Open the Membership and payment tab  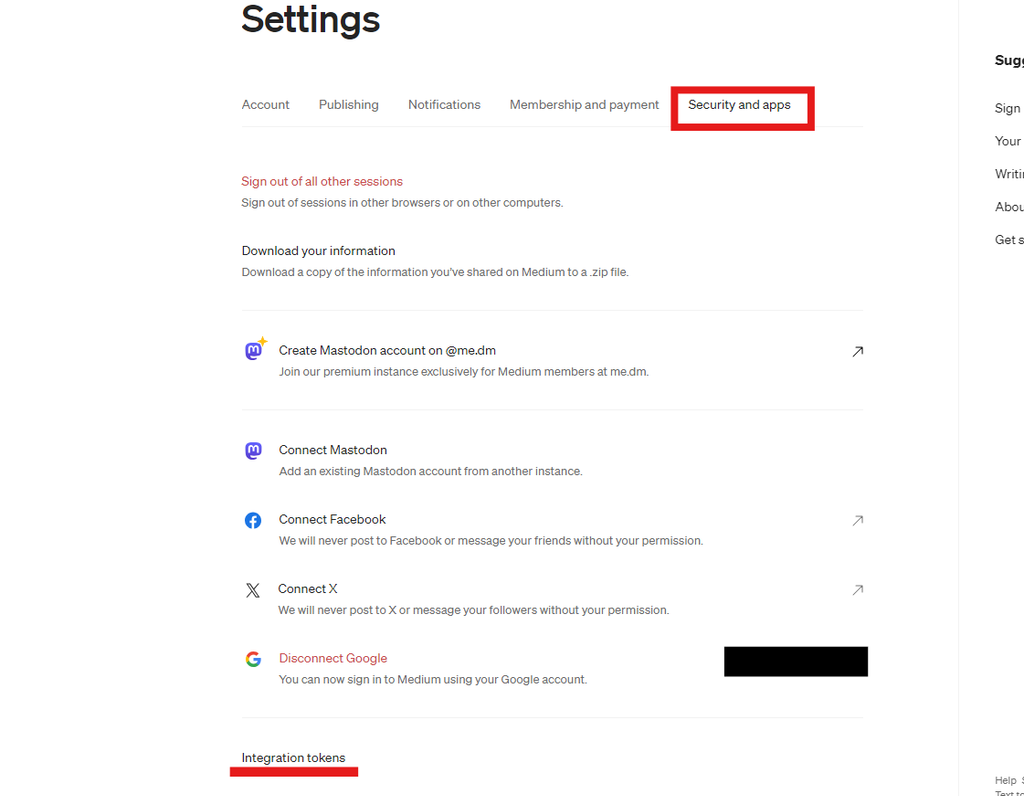pyautogui.click(x=584, y=104)
